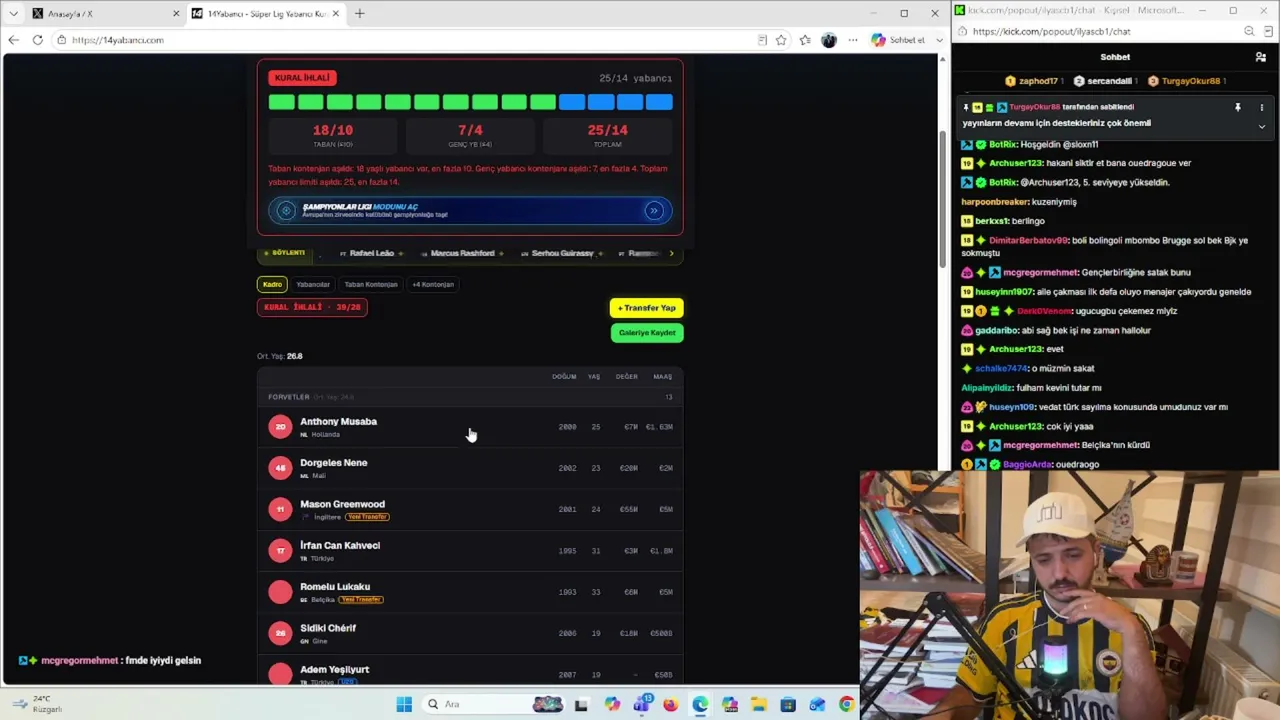Click the app icon in Kick address bar
1280x720 pixels.
pos(1267,31)
